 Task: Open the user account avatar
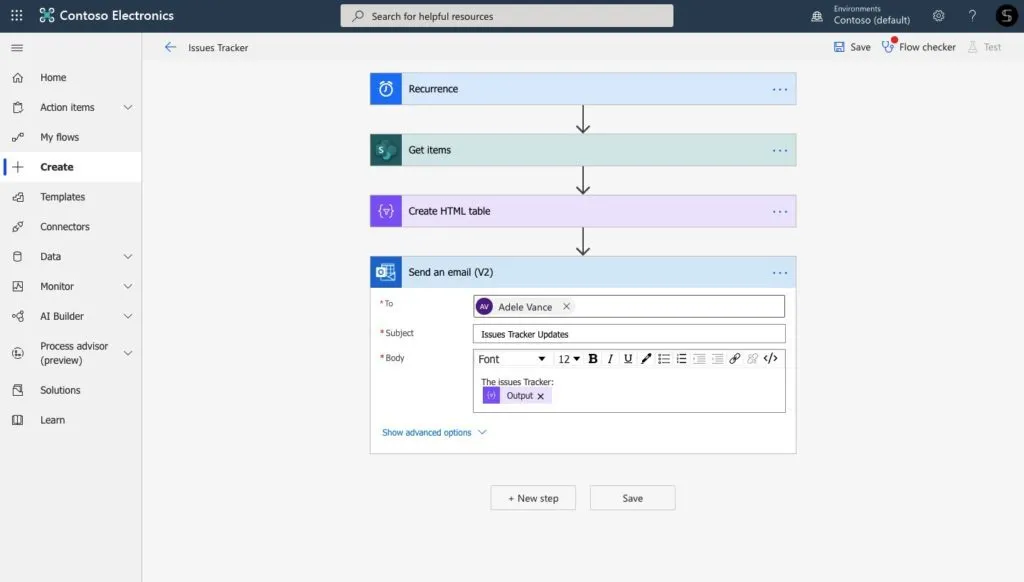(x=1006, y=16)
